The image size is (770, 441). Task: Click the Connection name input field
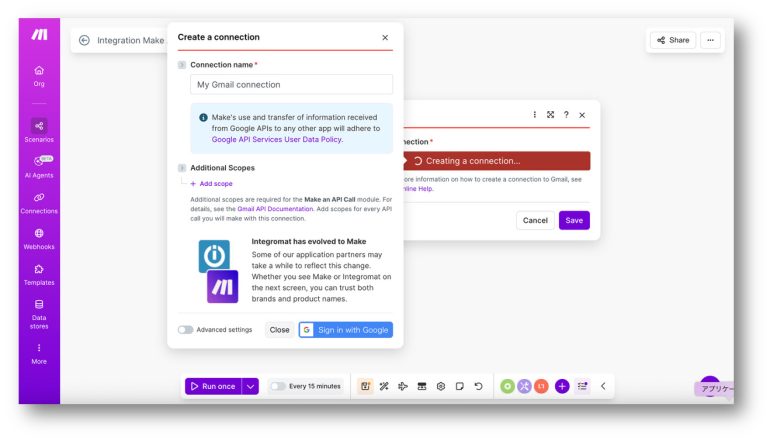click(x=291, y=84)
